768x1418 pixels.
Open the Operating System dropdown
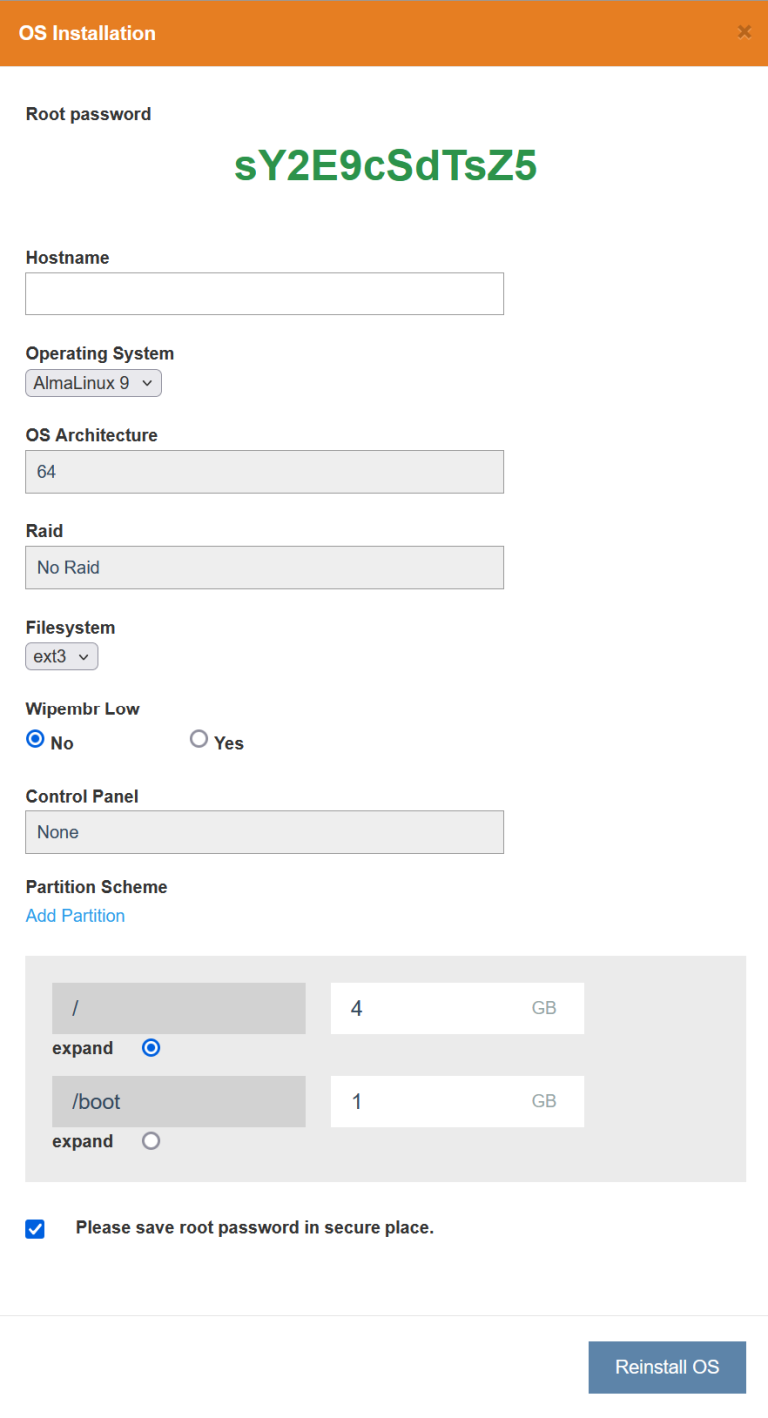click(x=93, y=382)
